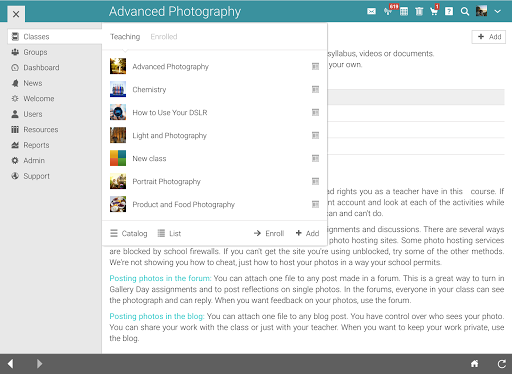Click list icon beside Chemistry
This screenshot has width=512, height=374.
pos(315,89)
